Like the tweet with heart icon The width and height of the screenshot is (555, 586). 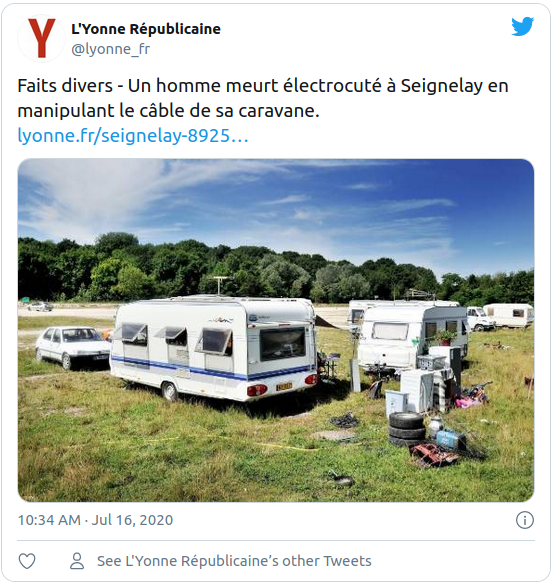(x=27, y=561)
